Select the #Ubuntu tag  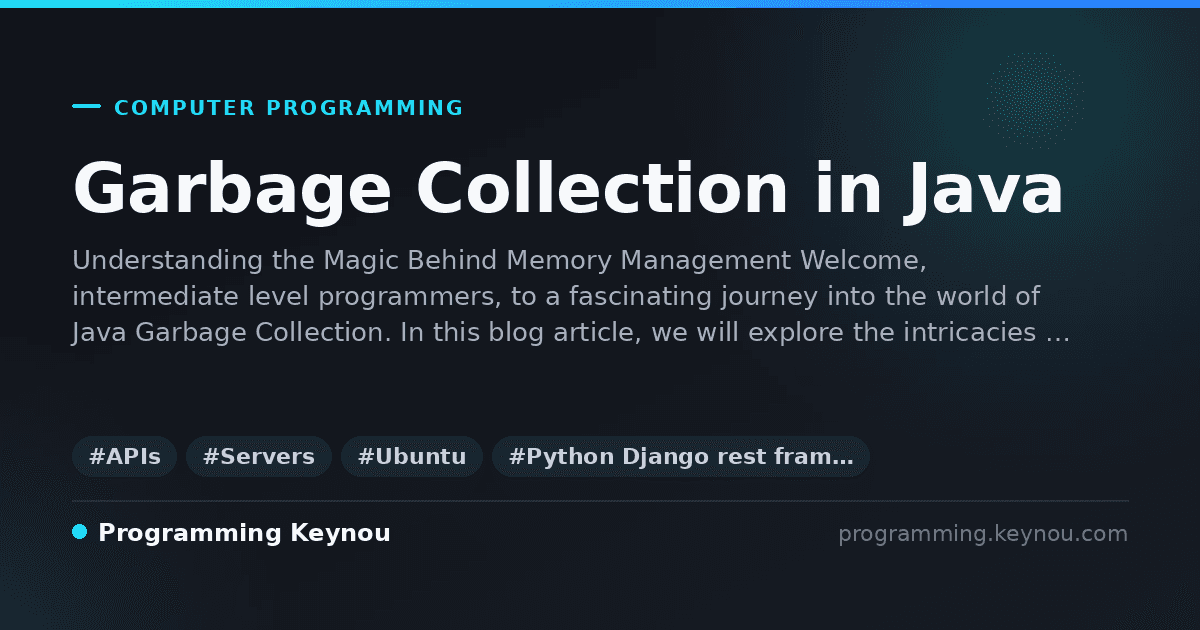(x=412, y=457)
